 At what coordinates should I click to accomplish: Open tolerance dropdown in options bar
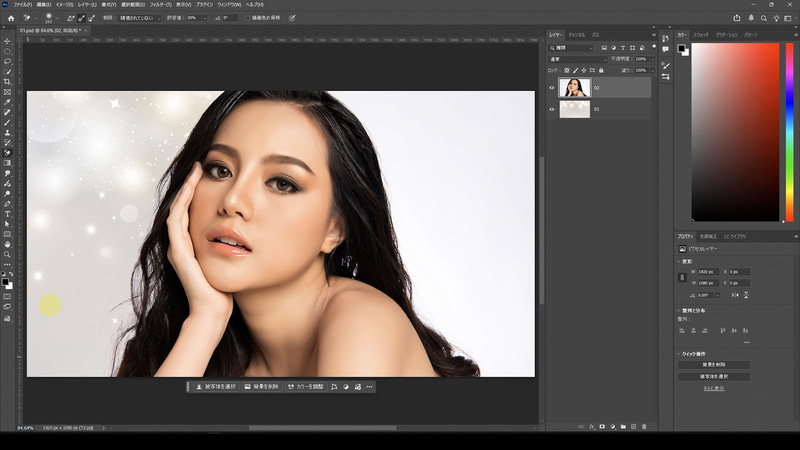tap(205, 18)
